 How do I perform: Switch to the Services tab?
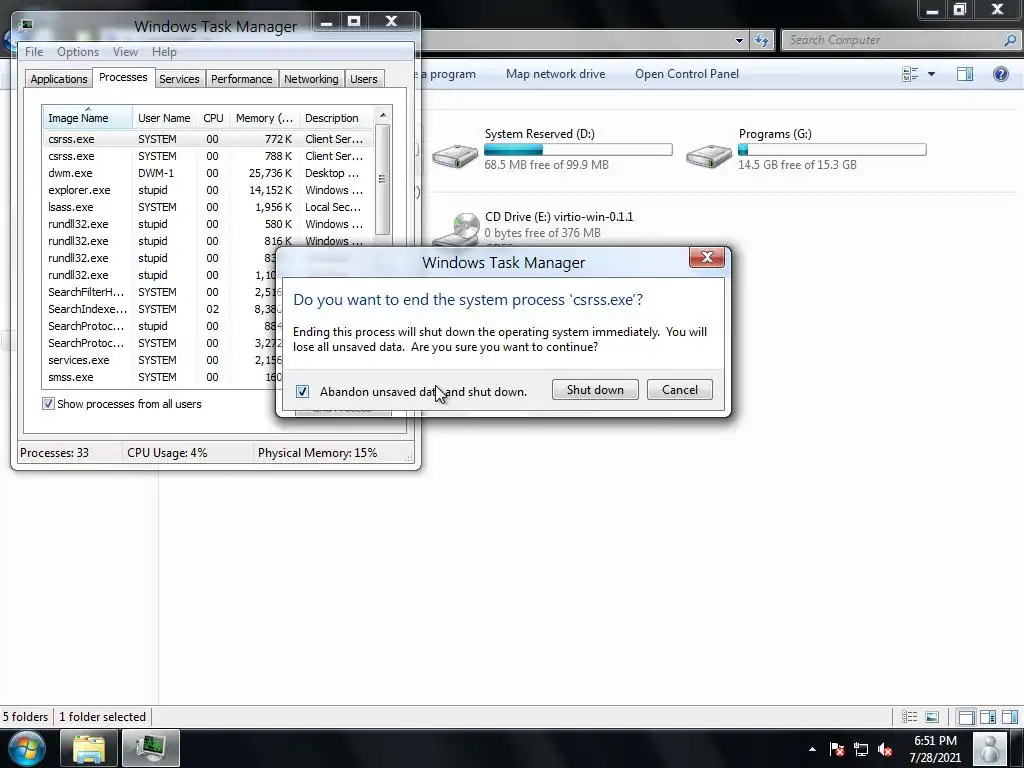(x=179, y=79)
